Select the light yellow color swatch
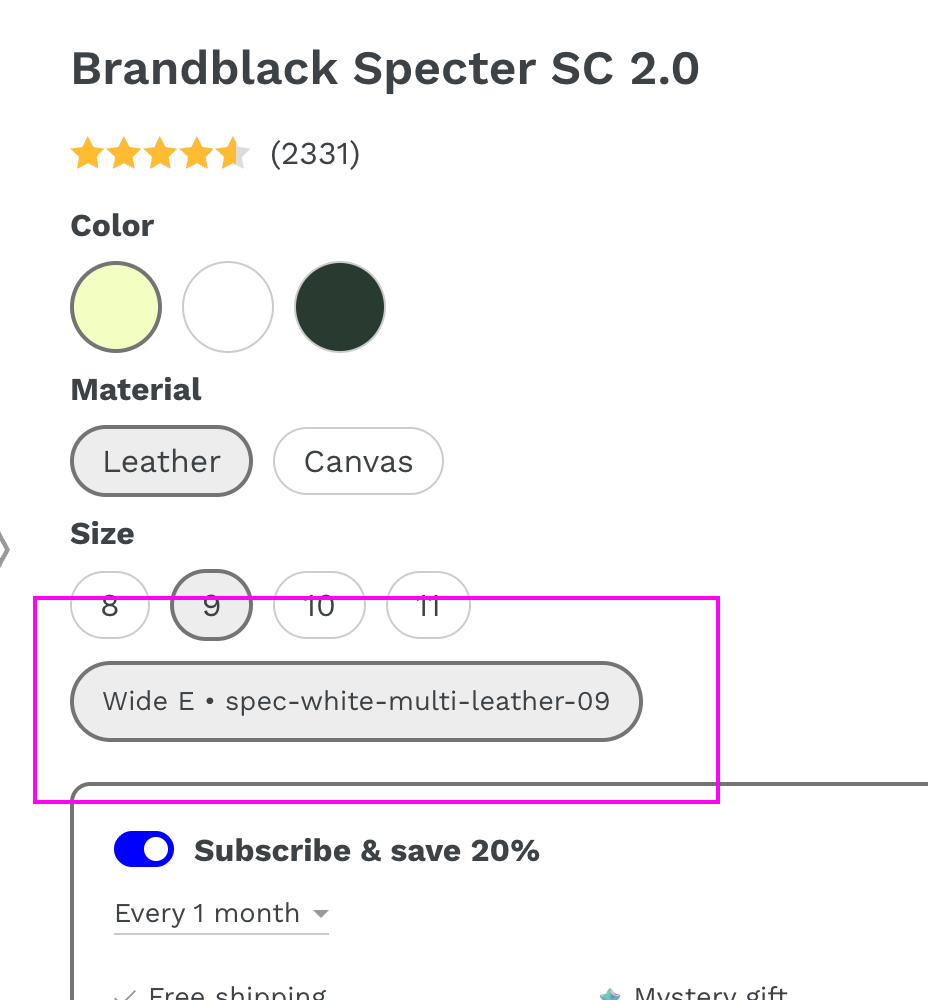Image resolution: width=928 pixels, height=1000 pixels. [x=116, y=307]
